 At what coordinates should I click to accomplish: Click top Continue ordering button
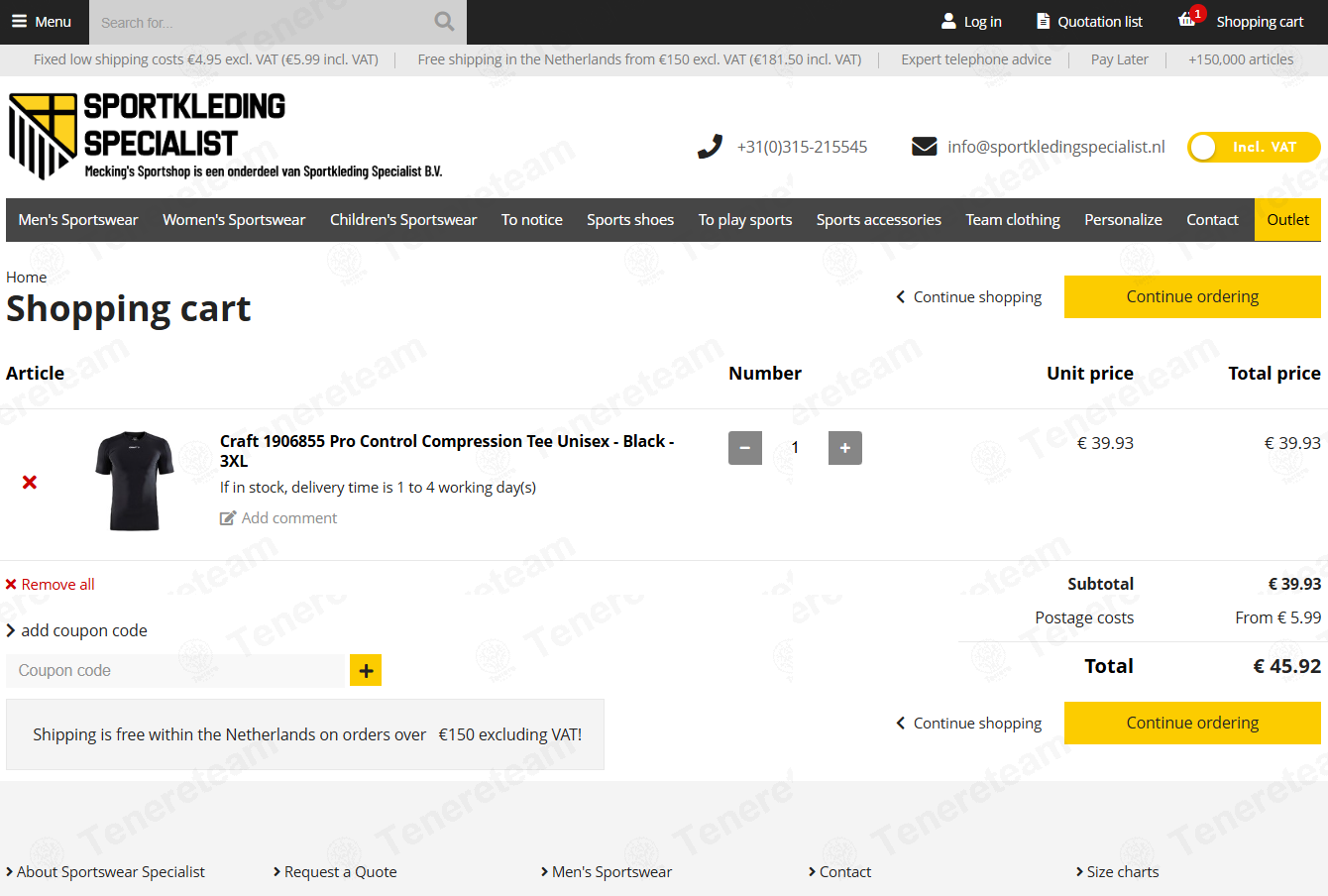click(1192, 296)
